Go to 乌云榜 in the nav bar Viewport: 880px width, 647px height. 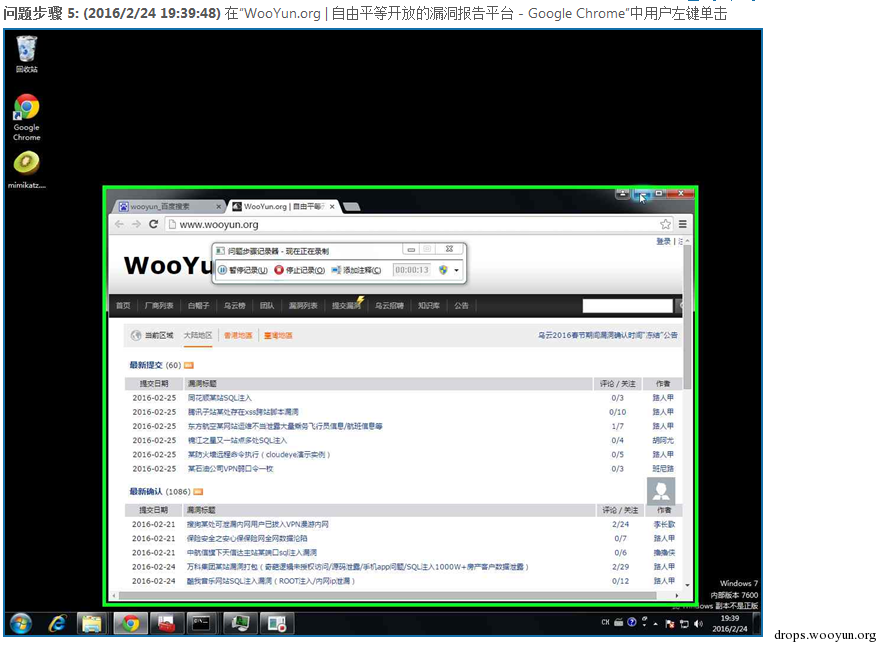235,306
